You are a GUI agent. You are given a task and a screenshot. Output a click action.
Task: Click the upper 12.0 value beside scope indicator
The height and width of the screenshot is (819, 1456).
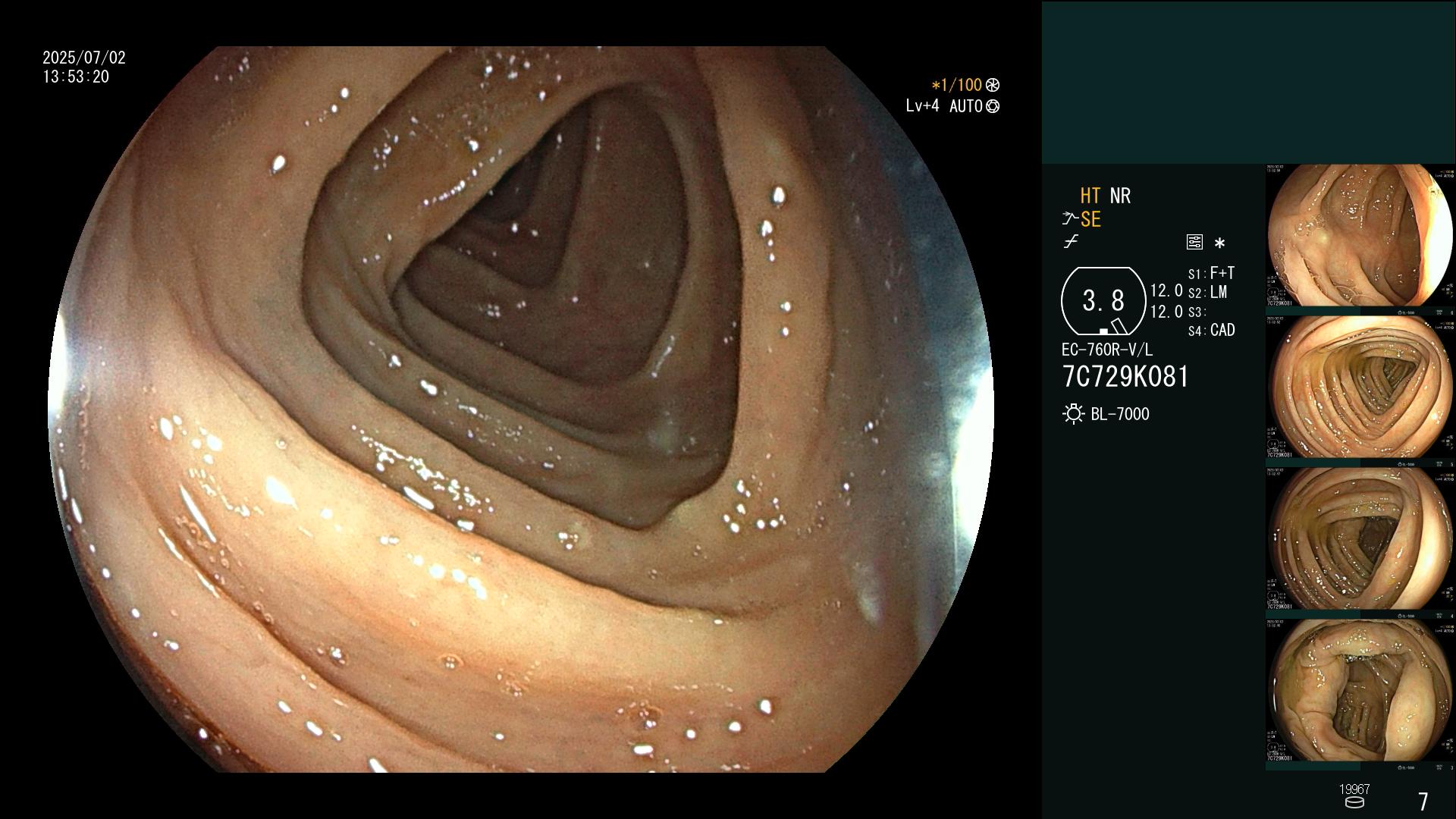tap(1166, 290)
